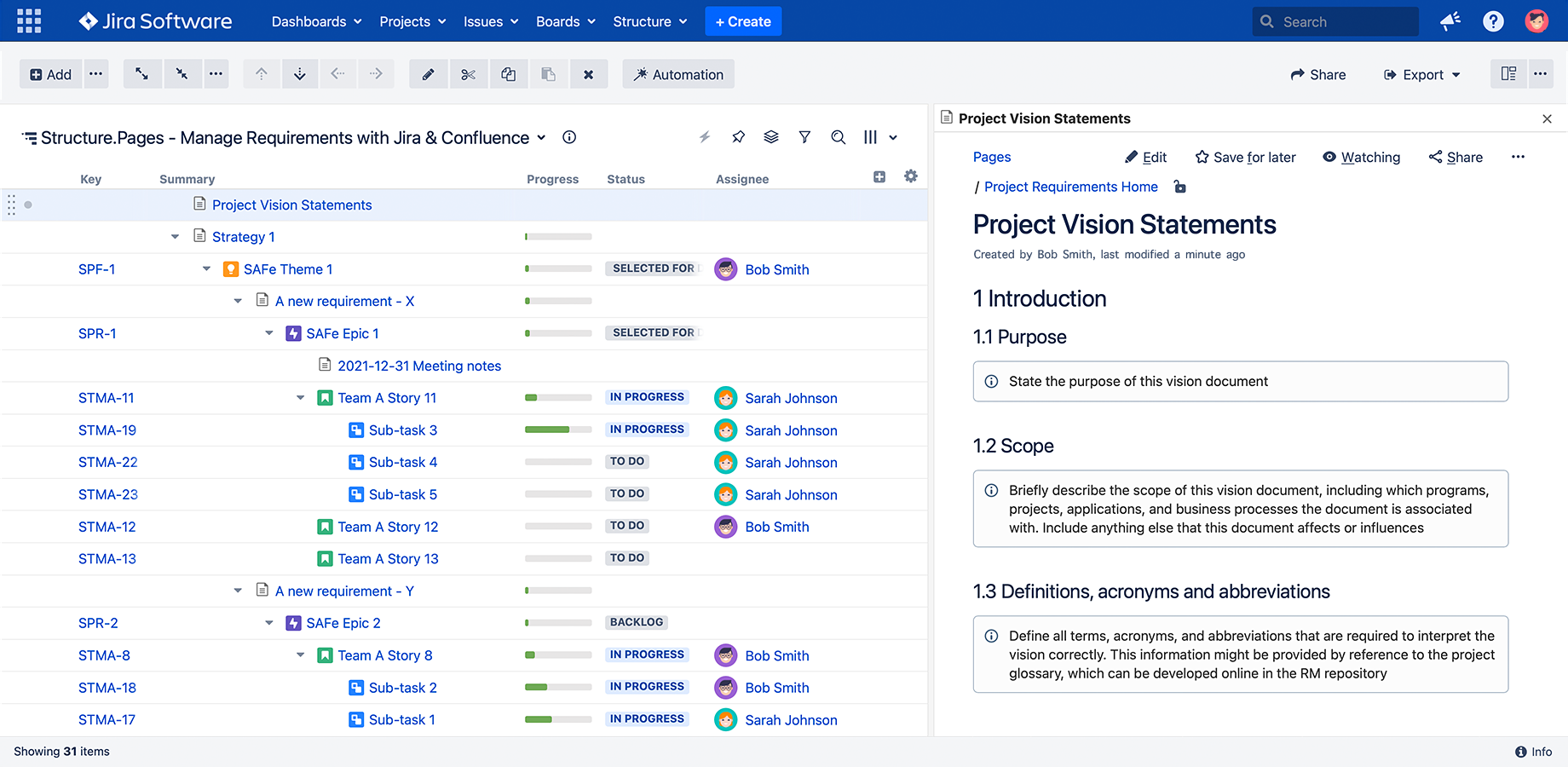
Task: Click the copy icon in toolbar
Action: [x=509, y=74]
